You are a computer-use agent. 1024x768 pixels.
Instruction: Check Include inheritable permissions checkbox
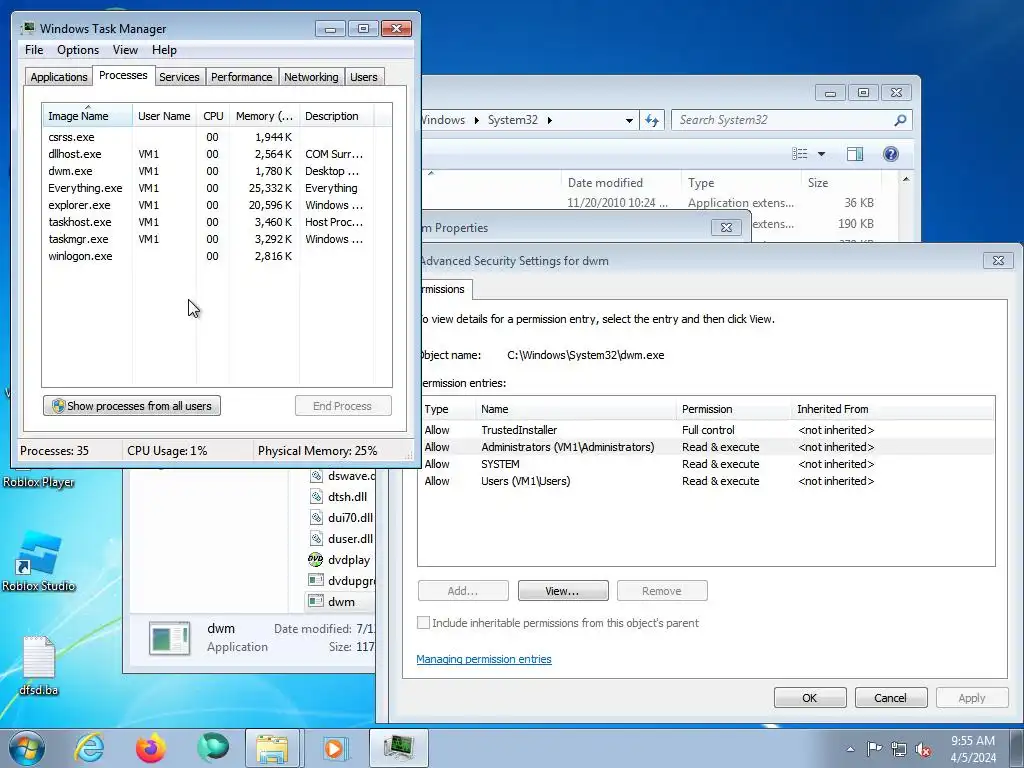pyautogui.click(x=424, y=623)
